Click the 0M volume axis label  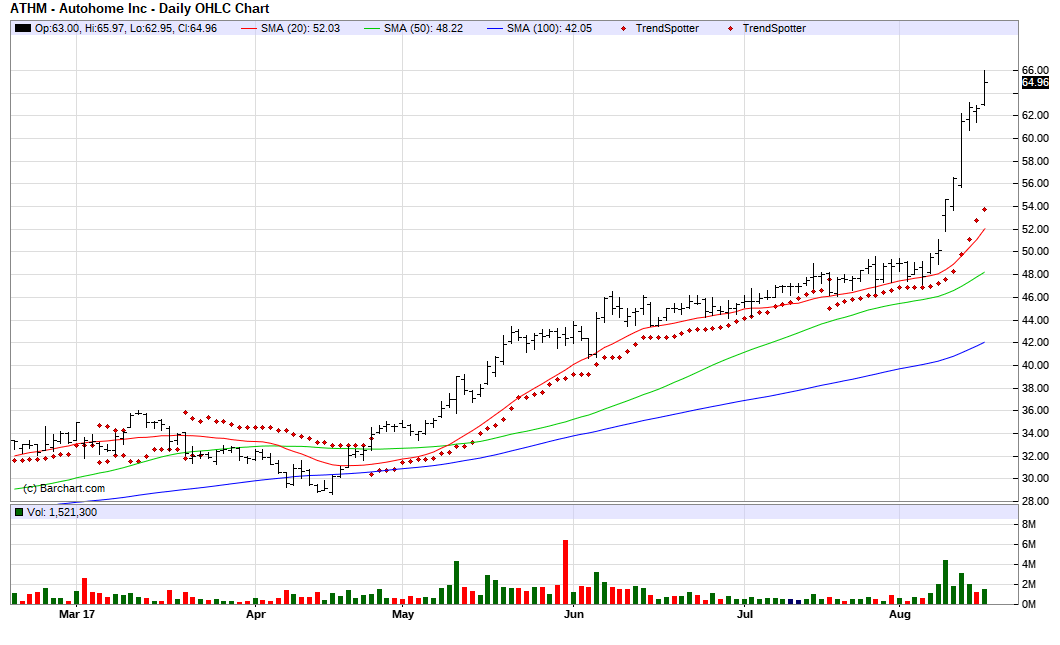coord(1028,604)
